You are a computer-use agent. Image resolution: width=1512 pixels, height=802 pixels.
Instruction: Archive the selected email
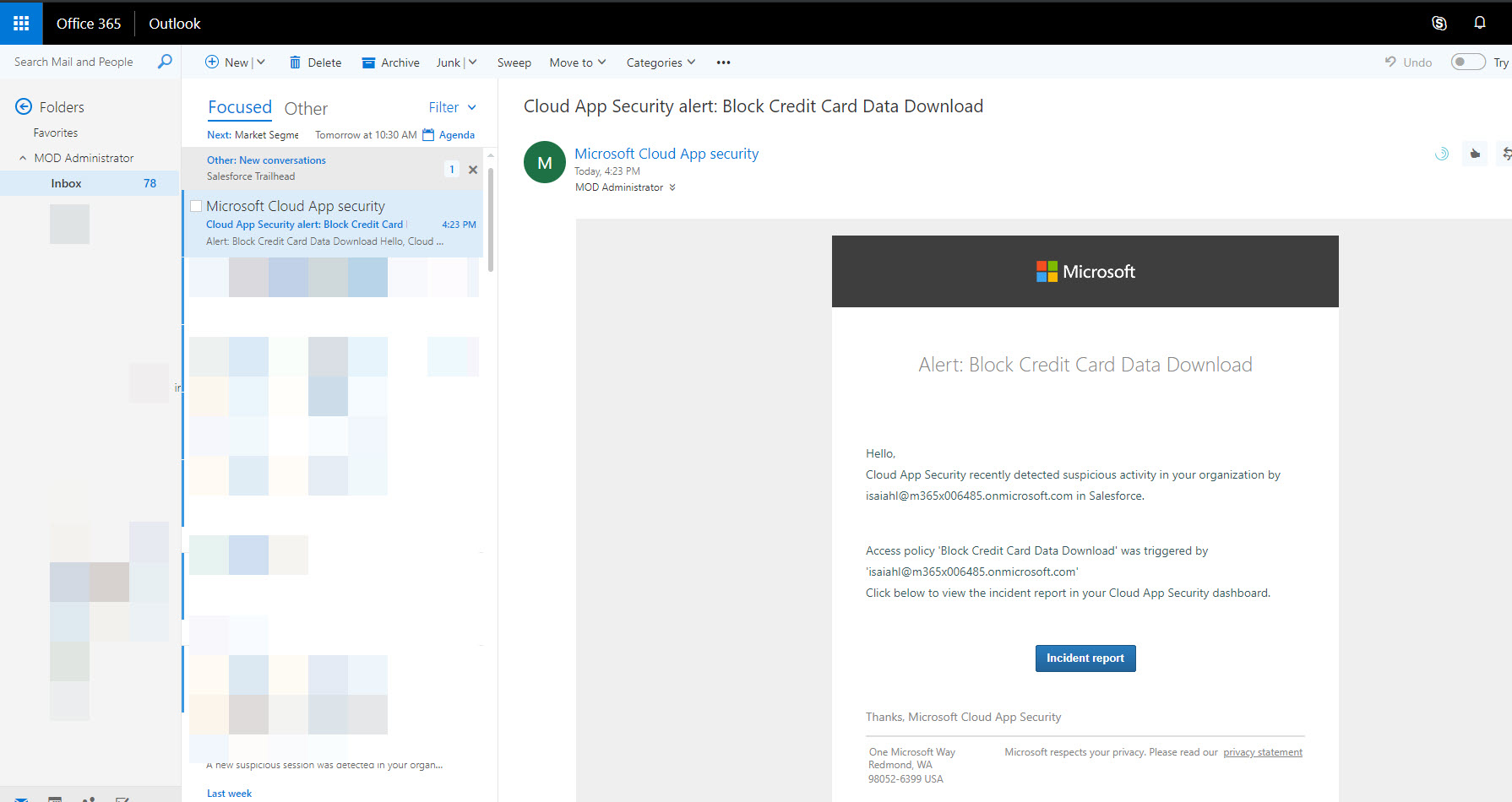390,62
